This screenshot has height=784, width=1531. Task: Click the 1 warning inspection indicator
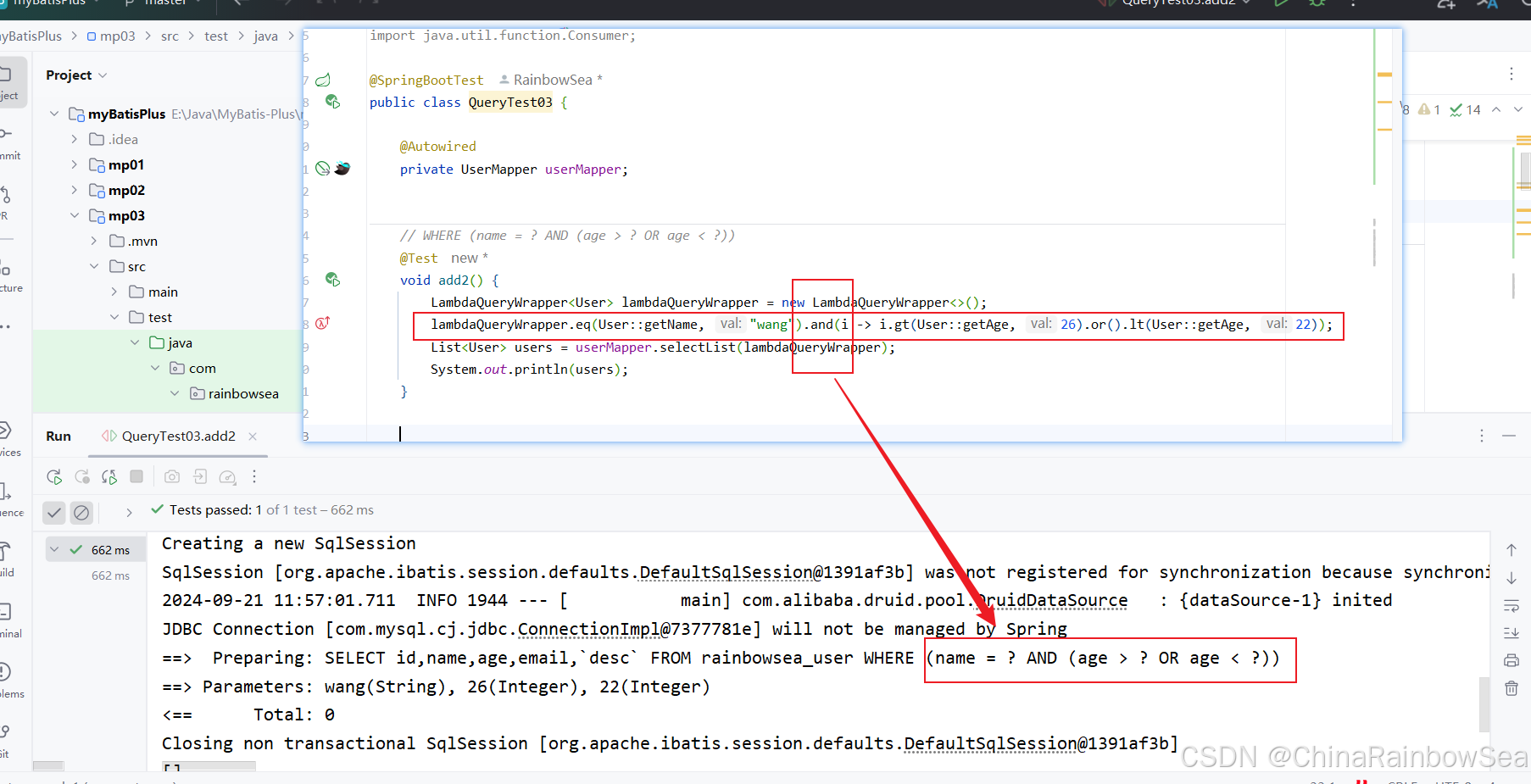(1429, 109)
